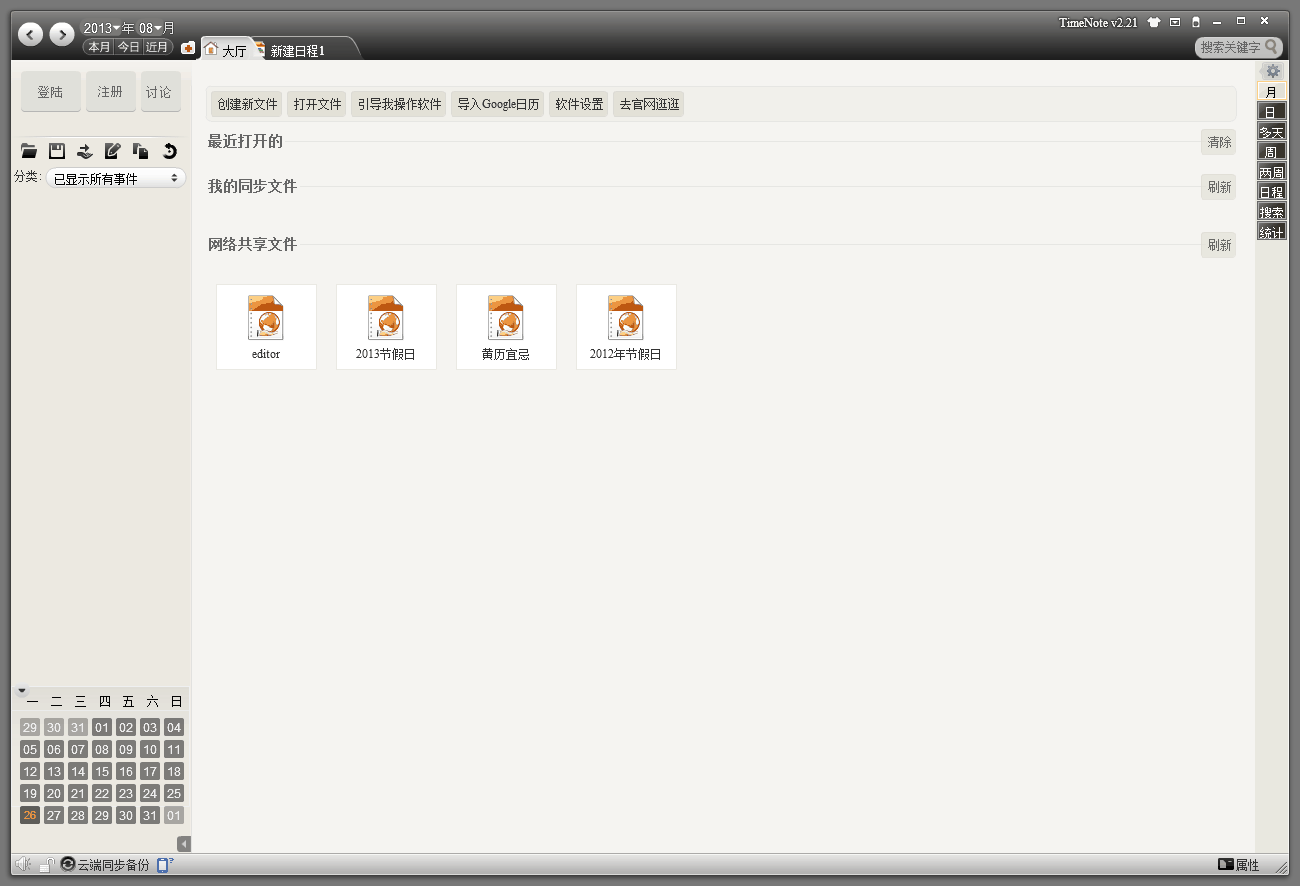
Task: Select the 日程 schedule view tab
Action: click(1271, 191)
